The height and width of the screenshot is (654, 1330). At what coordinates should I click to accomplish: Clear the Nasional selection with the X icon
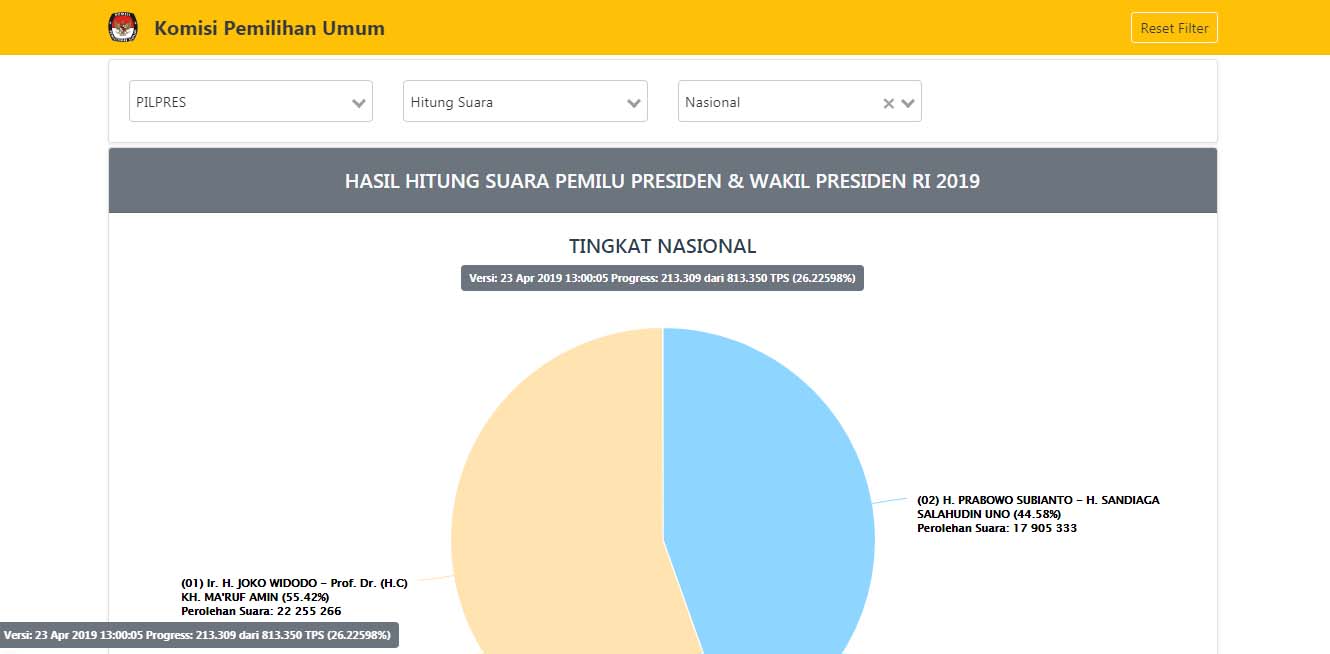(x=888, y=103)
